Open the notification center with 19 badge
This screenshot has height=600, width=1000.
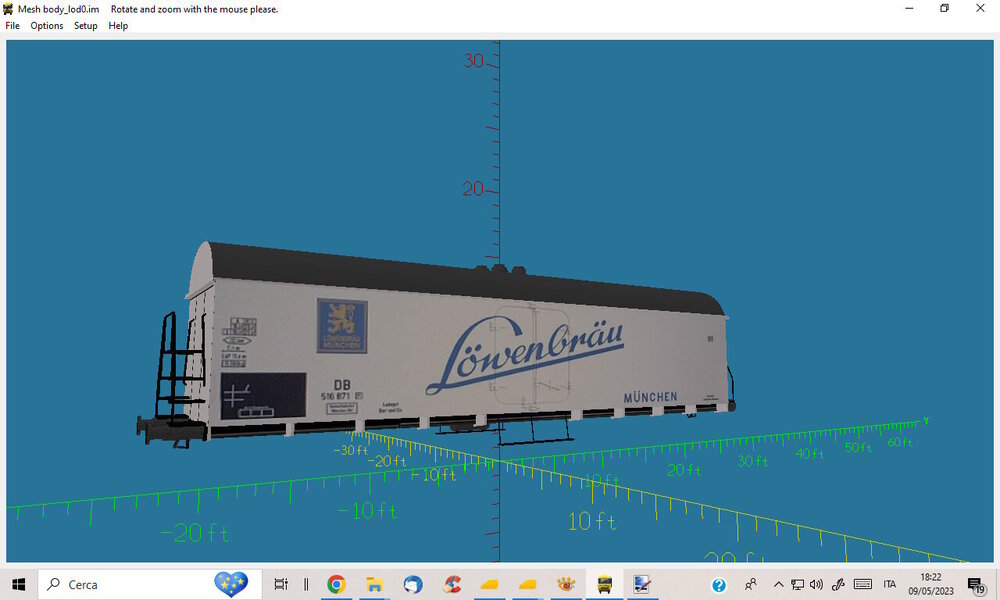click(976, 585)
